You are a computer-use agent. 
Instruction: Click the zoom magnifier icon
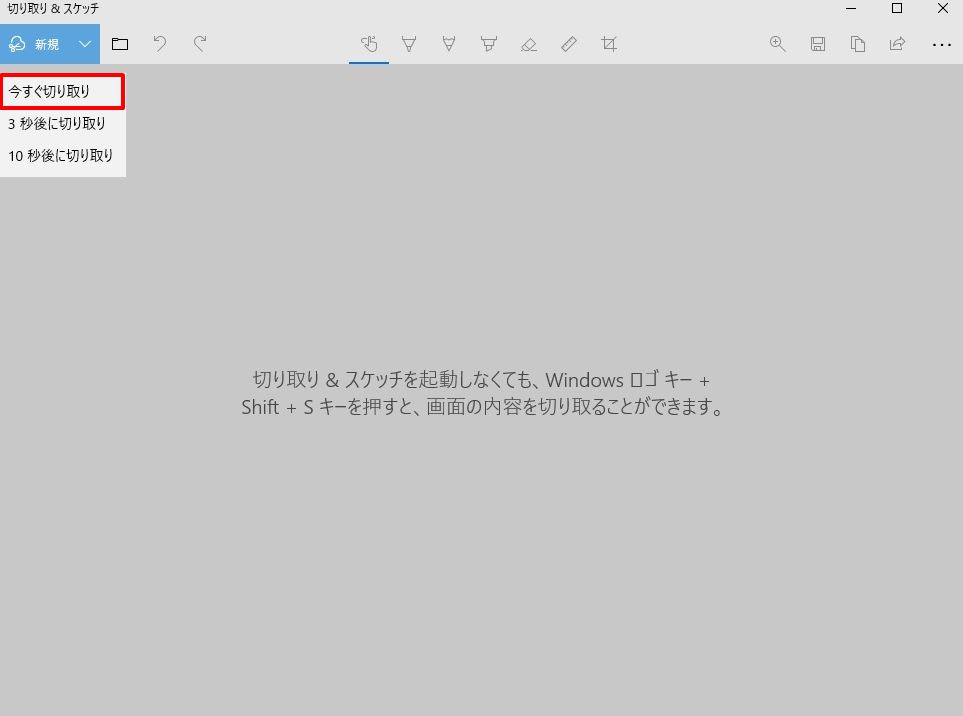(778, 44)
